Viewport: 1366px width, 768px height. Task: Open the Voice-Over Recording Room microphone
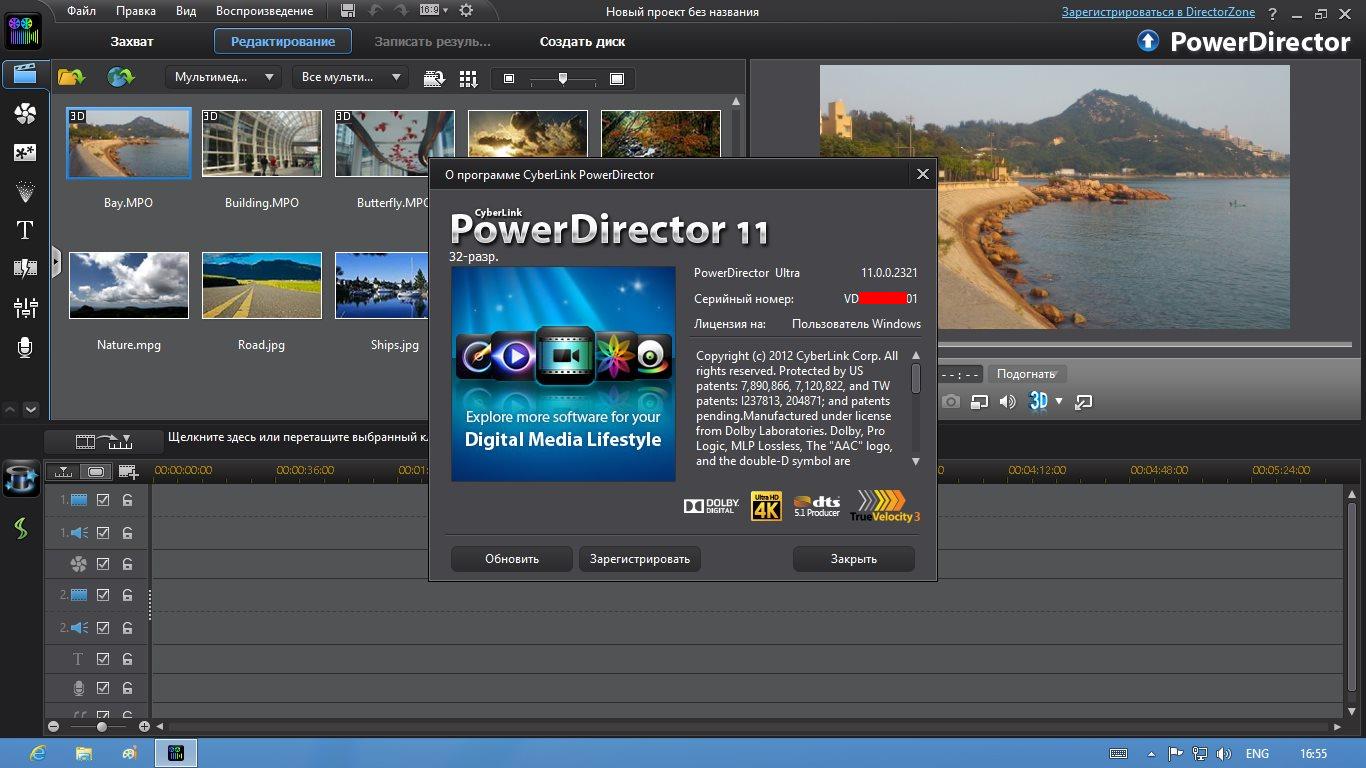pyautogui.click(x=25, y=347)
